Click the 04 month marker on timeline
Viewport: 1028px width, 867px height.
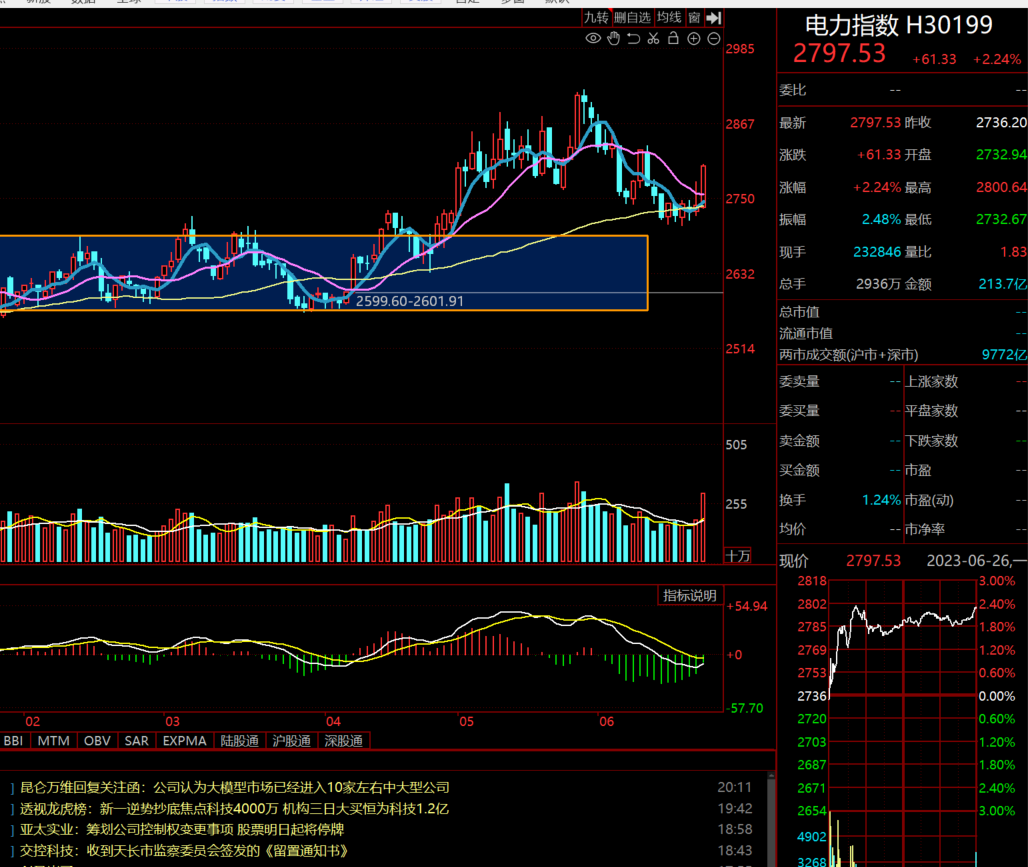pos(333,721)
